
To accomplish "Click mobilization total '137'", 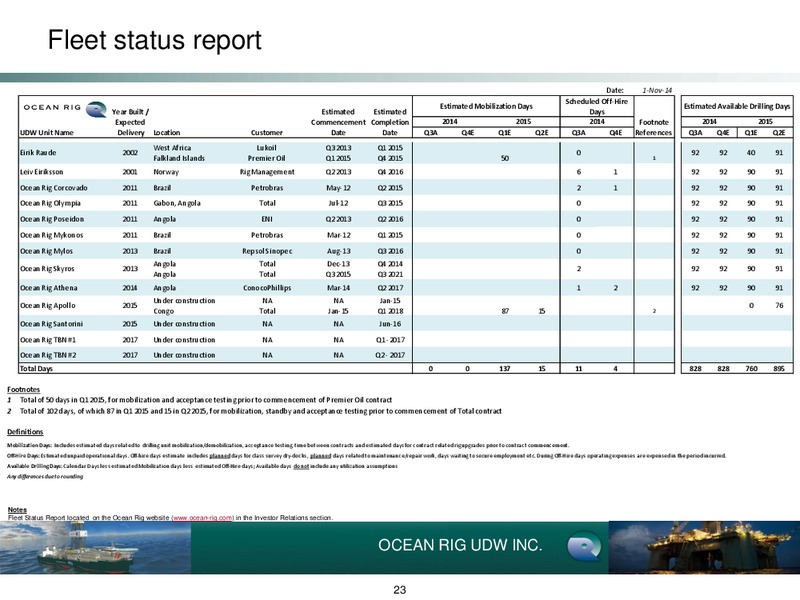I will point(505,368).
